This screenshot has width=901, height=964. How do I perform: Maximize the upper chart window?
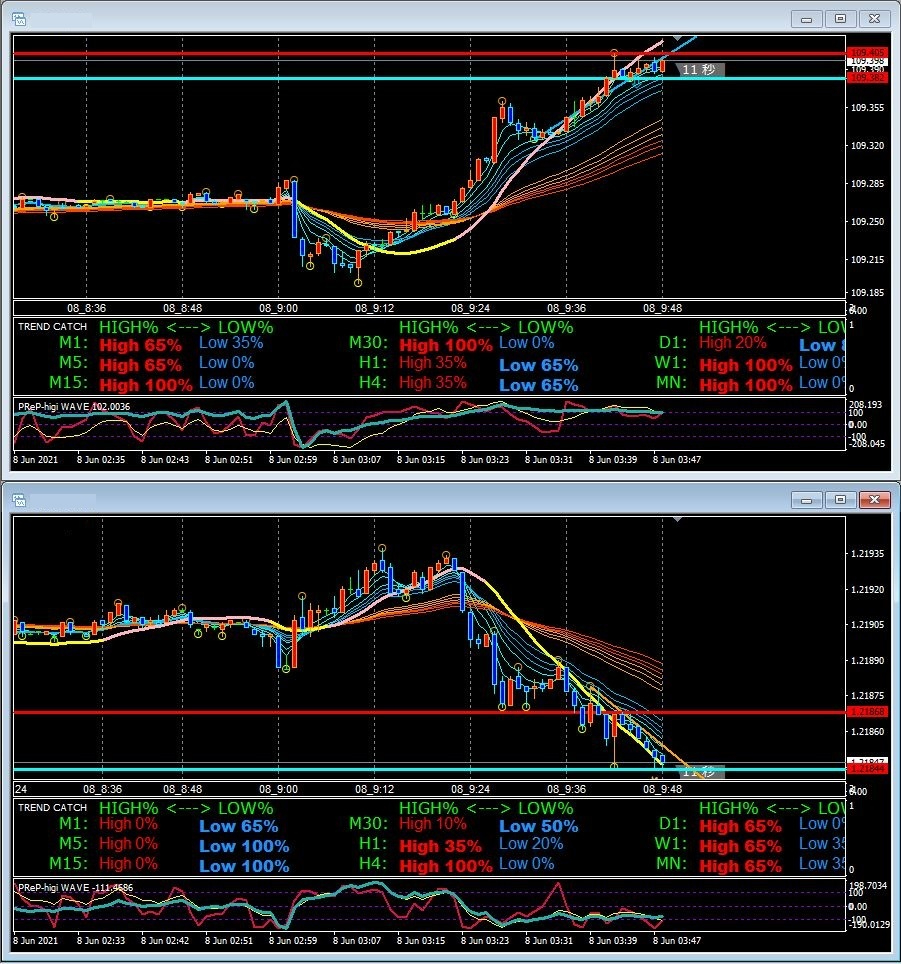(x=840, y=19)
